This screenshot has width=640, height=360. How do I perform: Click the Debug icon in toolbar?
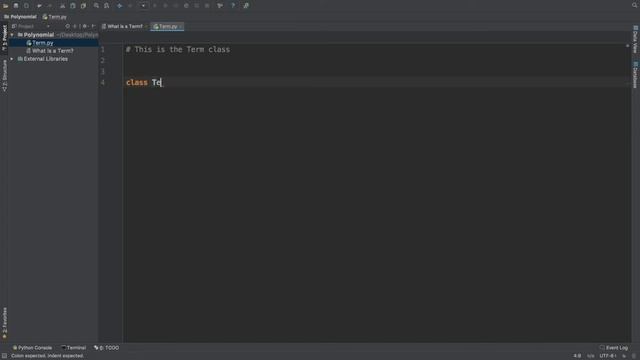(165, 6)
